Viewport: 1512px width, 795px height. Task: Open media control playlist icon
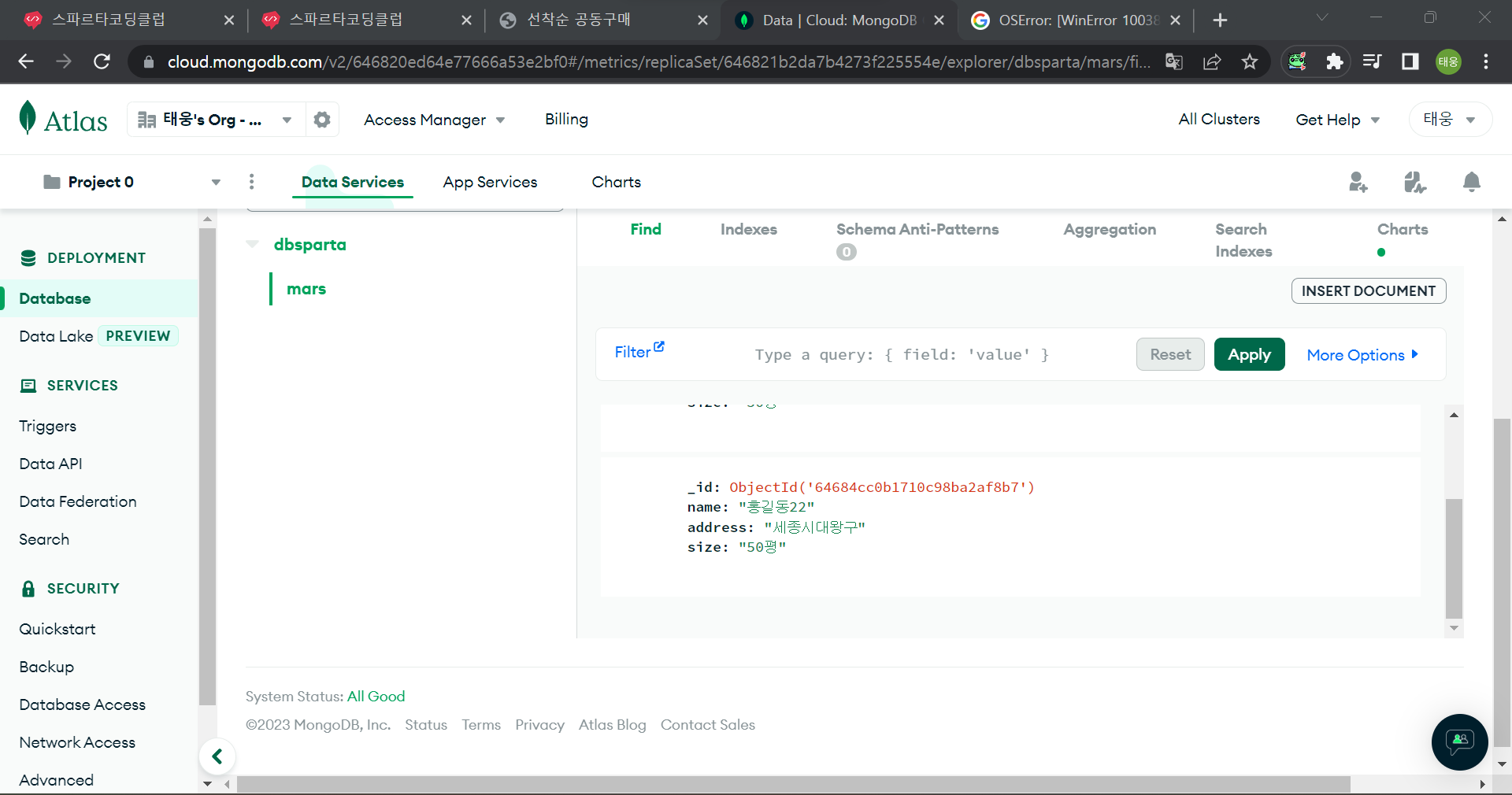pos(1373,61)
